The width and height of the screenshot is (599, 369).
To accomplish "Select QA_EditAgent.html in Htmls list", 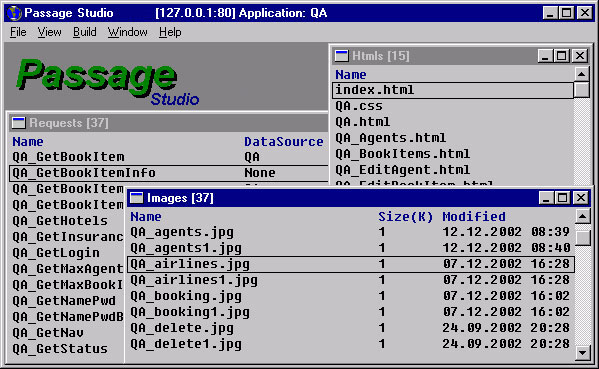I will [x=453, y=170].
